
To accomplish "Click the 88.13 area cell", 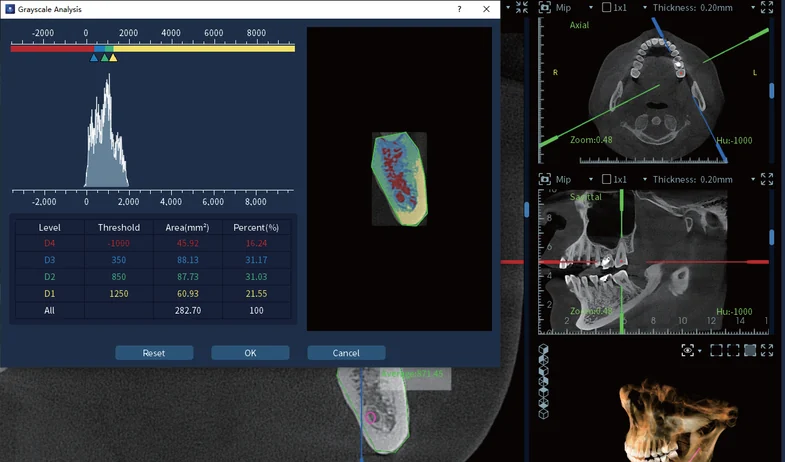I will coord(188,260).
